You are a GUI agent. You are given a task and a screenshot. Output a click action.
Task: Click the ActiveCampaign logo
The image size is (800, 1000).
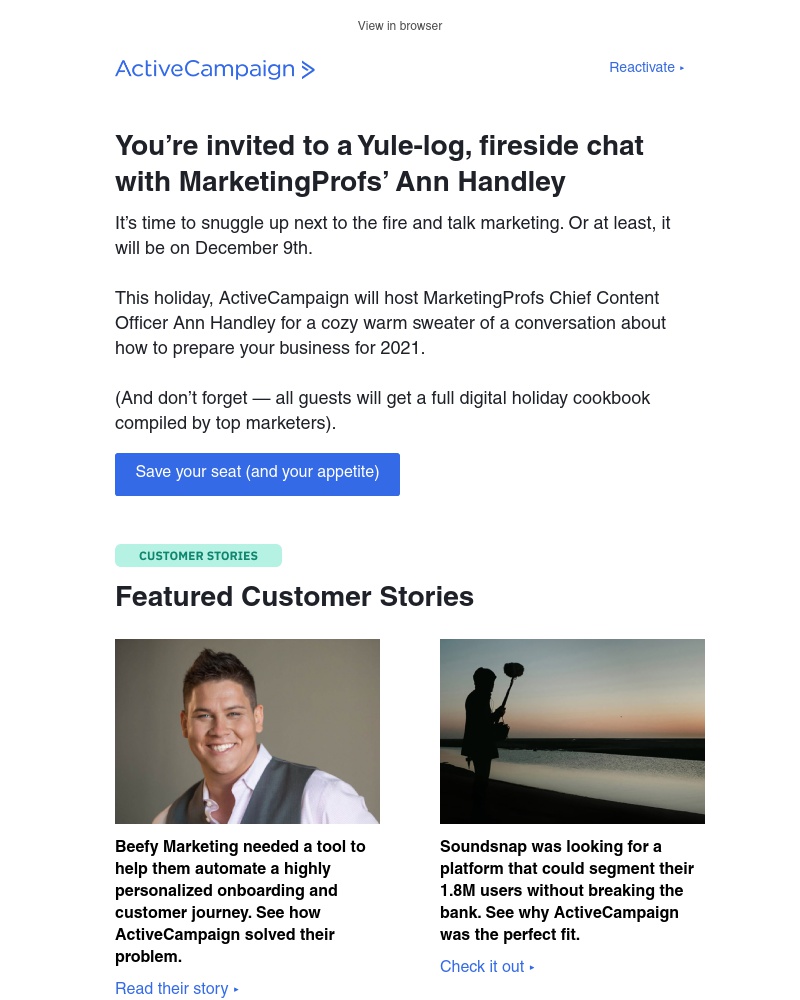[x=215, y=69]
